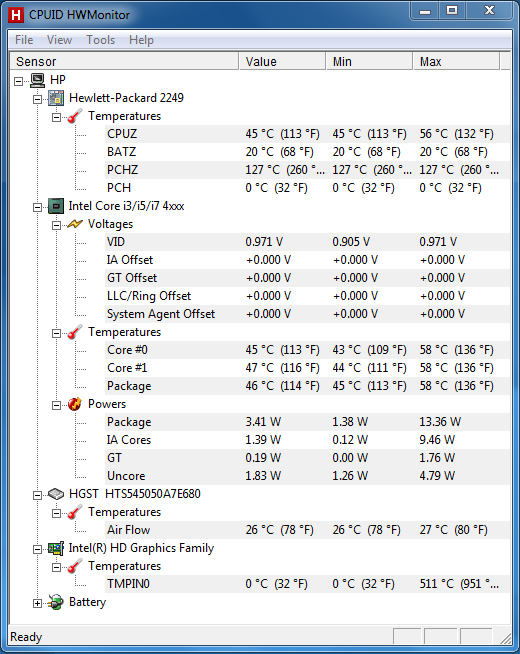Select the PCH temperature row

307,188
